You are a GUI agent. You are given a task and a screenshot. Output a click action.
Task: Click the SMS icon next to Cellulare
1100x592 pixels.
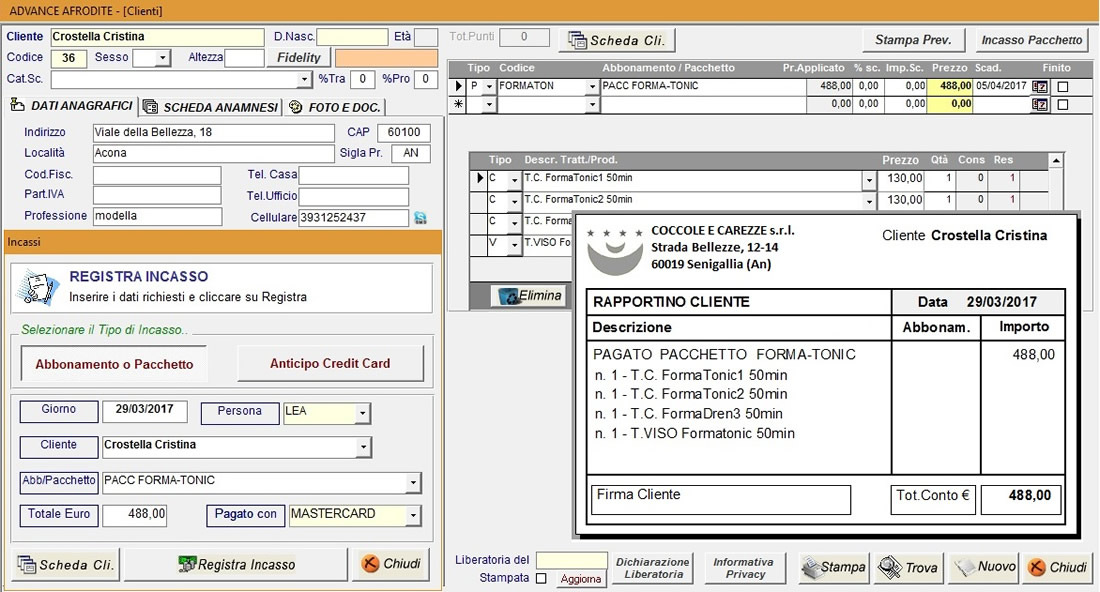[420, 218]
